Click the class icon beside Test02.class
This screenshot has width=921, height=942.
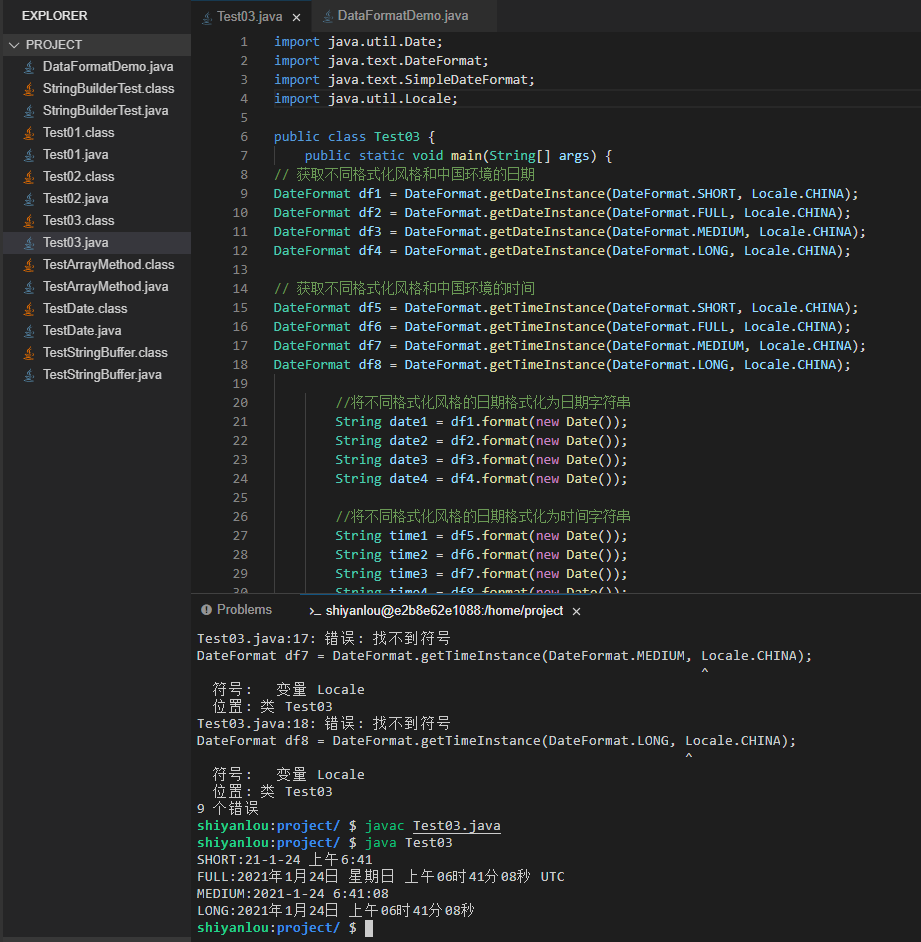[x=29, y=177]
